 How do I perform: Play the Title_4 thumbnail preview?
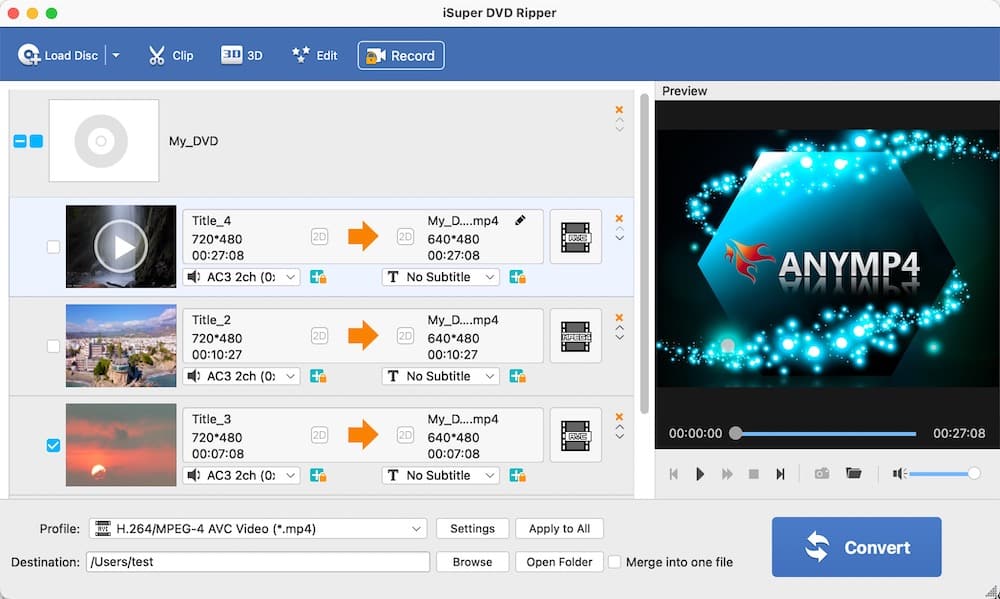click(121, 246)
